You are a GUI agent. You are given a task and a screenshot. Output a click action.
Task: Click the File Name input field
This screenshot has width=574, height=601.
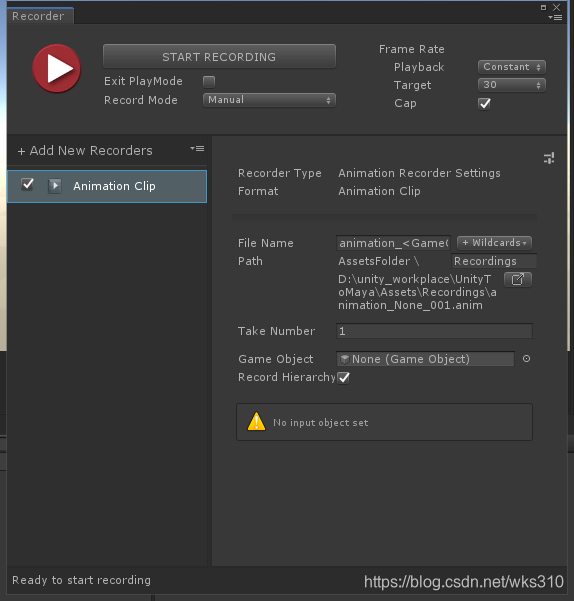pyautogui.click(x=394, y=243)
